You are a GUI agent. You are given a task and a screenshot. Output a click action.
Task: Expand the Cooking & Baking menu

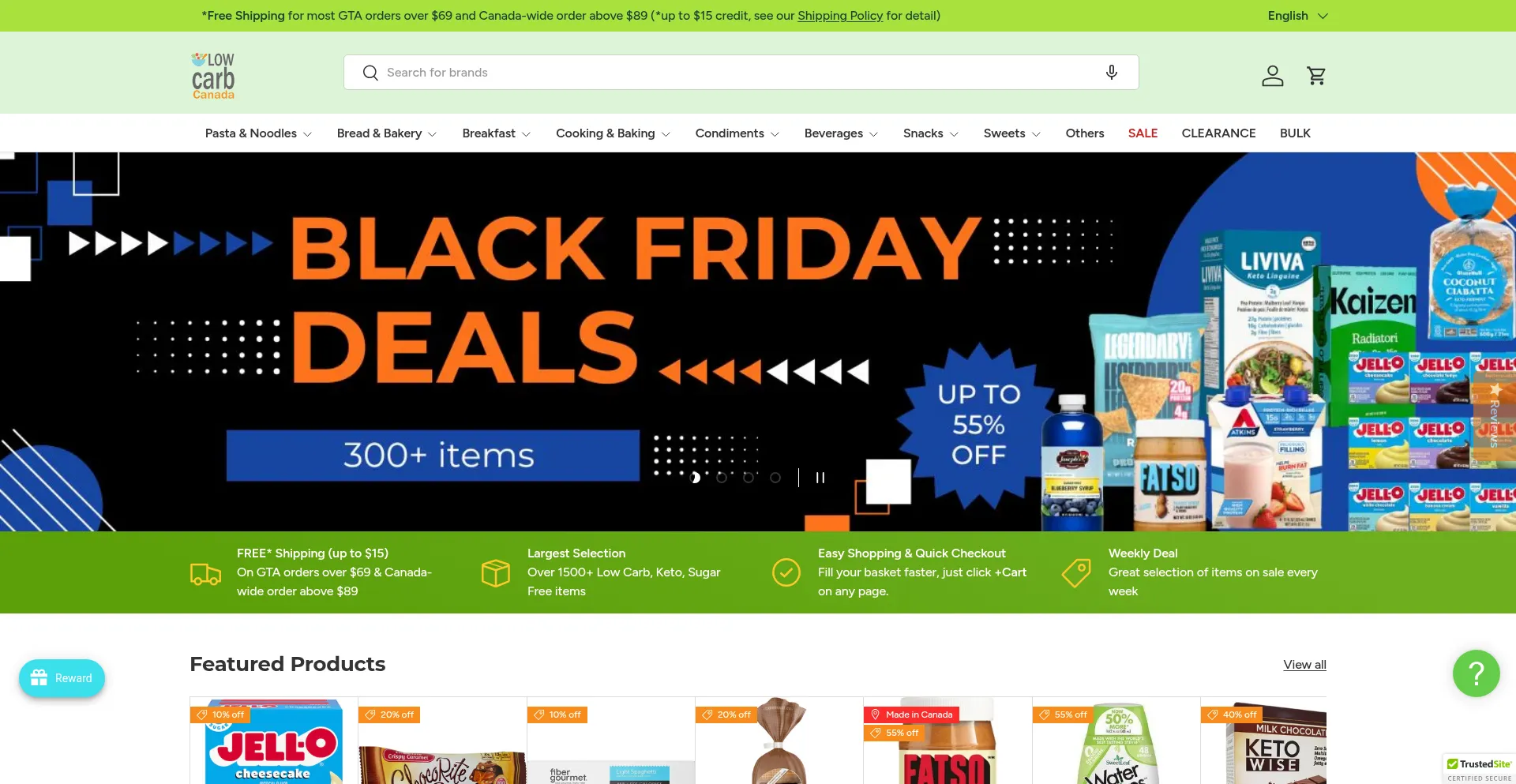point(613,133)
